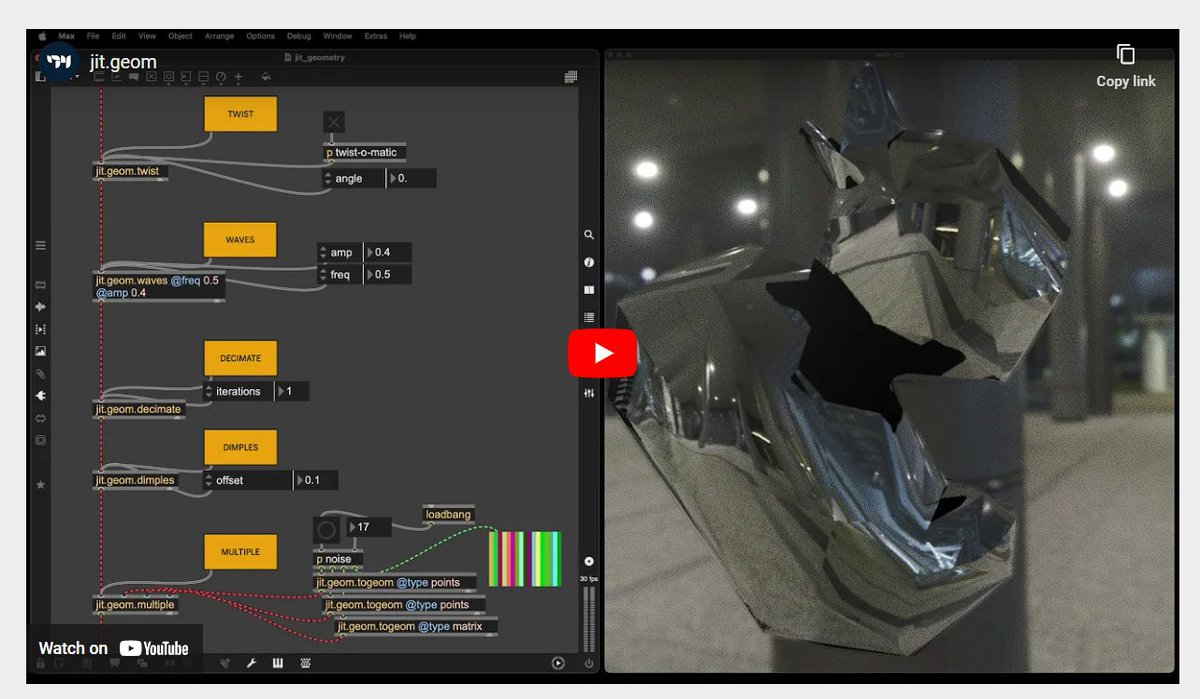Open the star favorites icon in left sidebar

coord(40,484)
